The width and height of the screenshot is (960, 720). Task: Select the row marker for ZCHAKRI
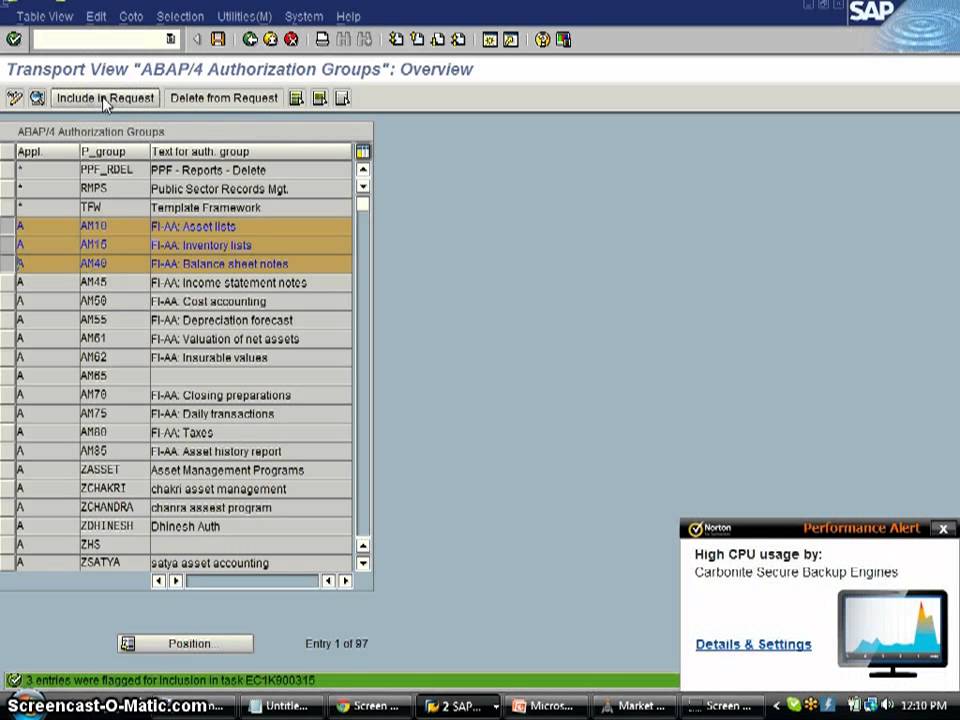(x=7, y=489)
